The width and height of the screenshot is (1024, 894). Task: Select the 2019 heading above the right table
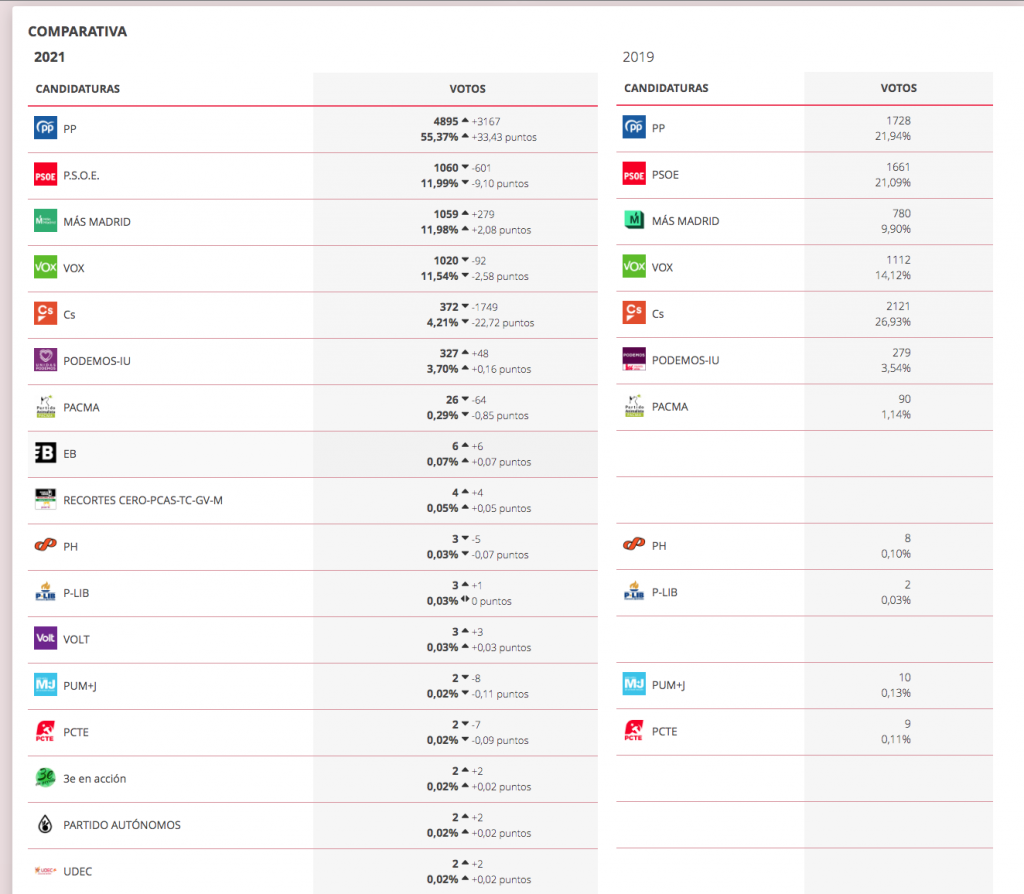pyautogui.click(x=638, y=57)
